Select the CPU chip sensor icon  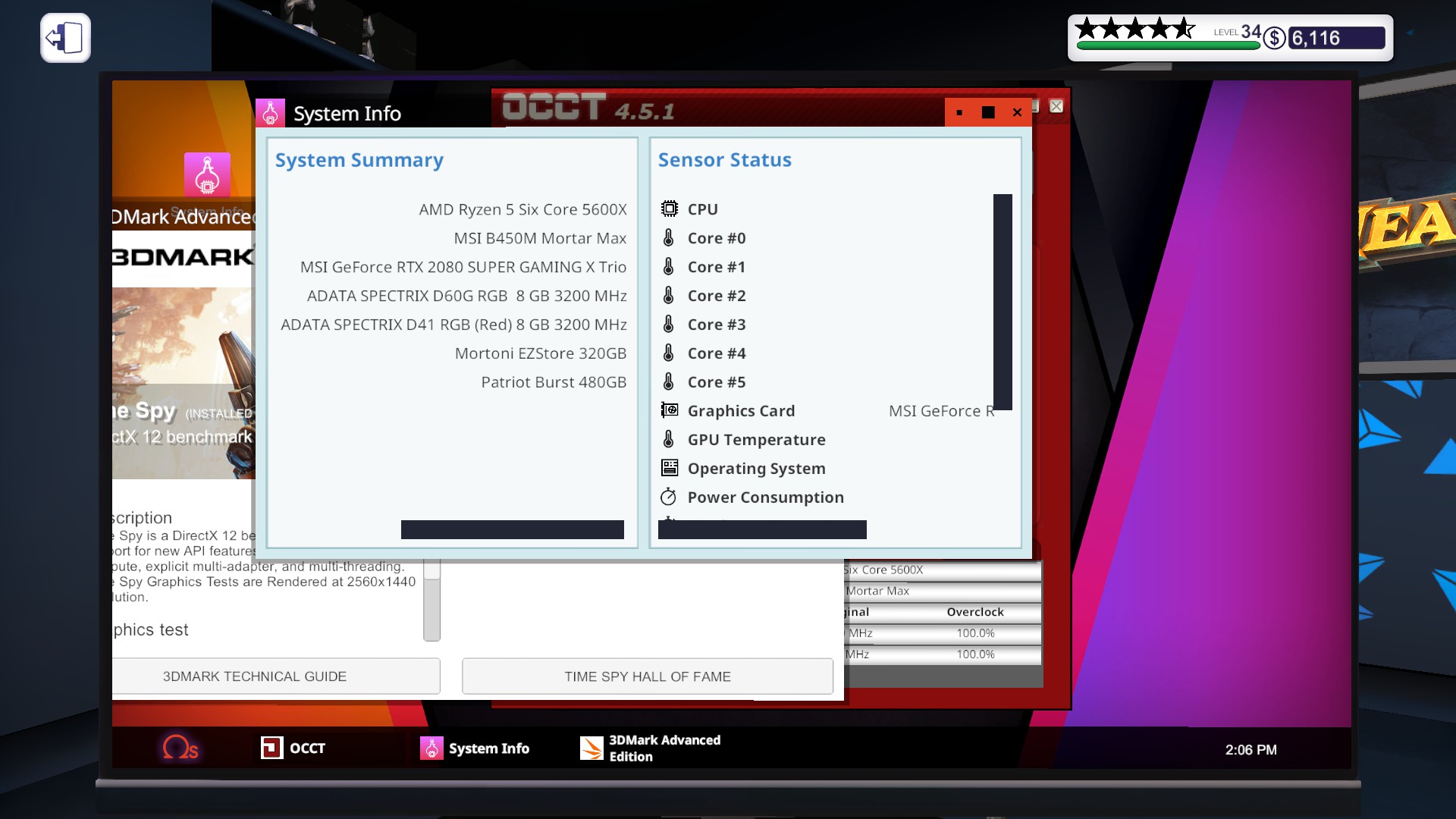click(669, 209)
